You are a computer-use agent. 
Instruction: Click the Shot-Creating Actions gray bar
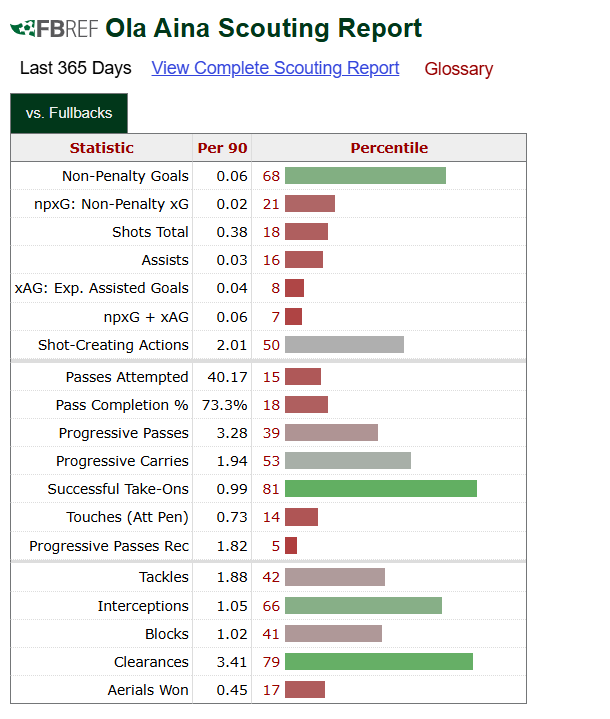[344, 345]
